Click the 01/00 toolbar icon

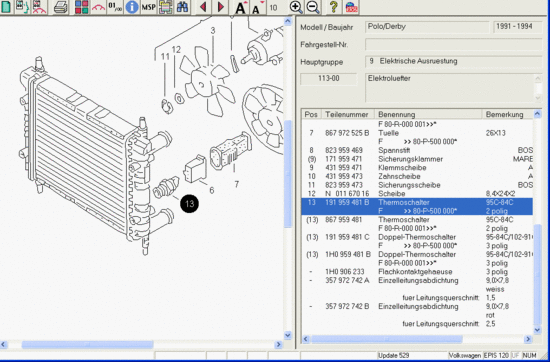coord(115,7)
